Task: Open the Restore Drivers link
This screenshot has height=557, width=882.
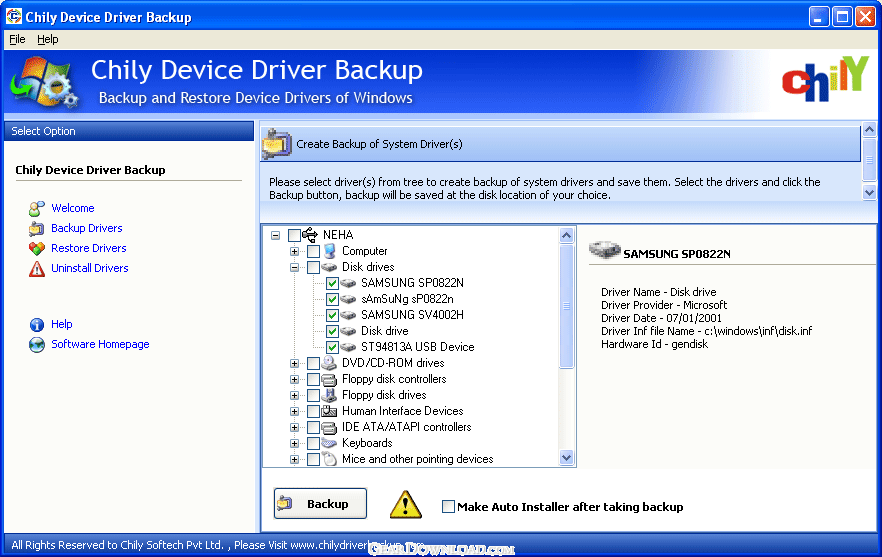Action: (x=88, y=248)
